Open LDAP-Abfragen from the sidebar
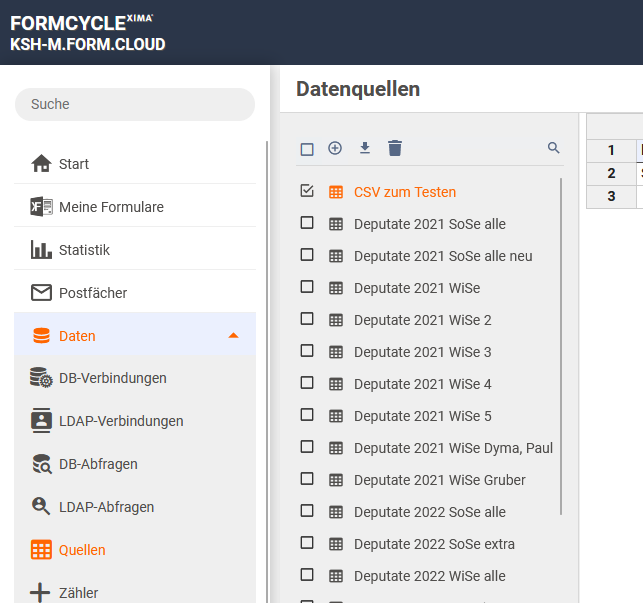643x603 pixels. point(106,507)
